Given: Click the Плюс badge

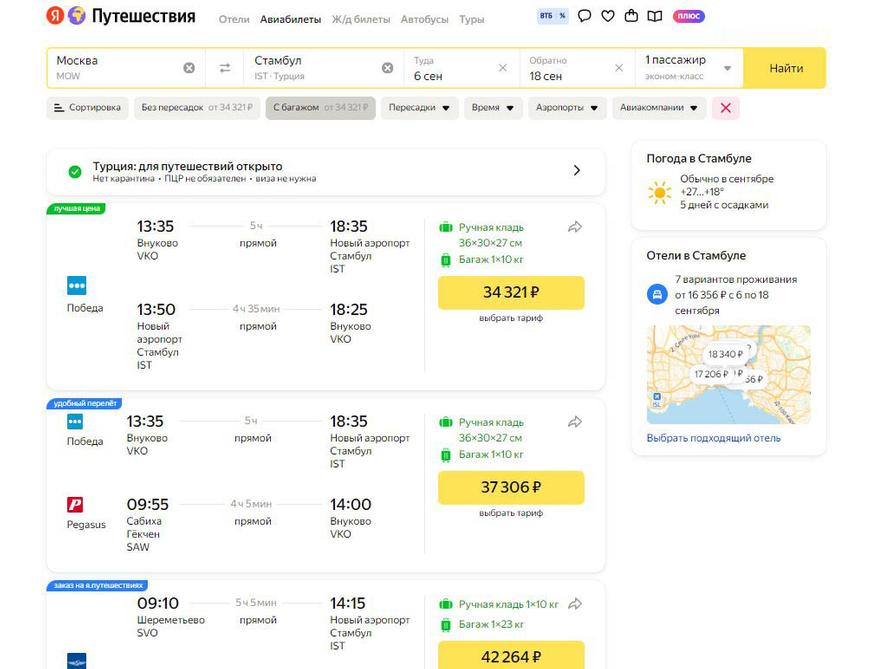Looking at the screenshot, I should 689,16.
